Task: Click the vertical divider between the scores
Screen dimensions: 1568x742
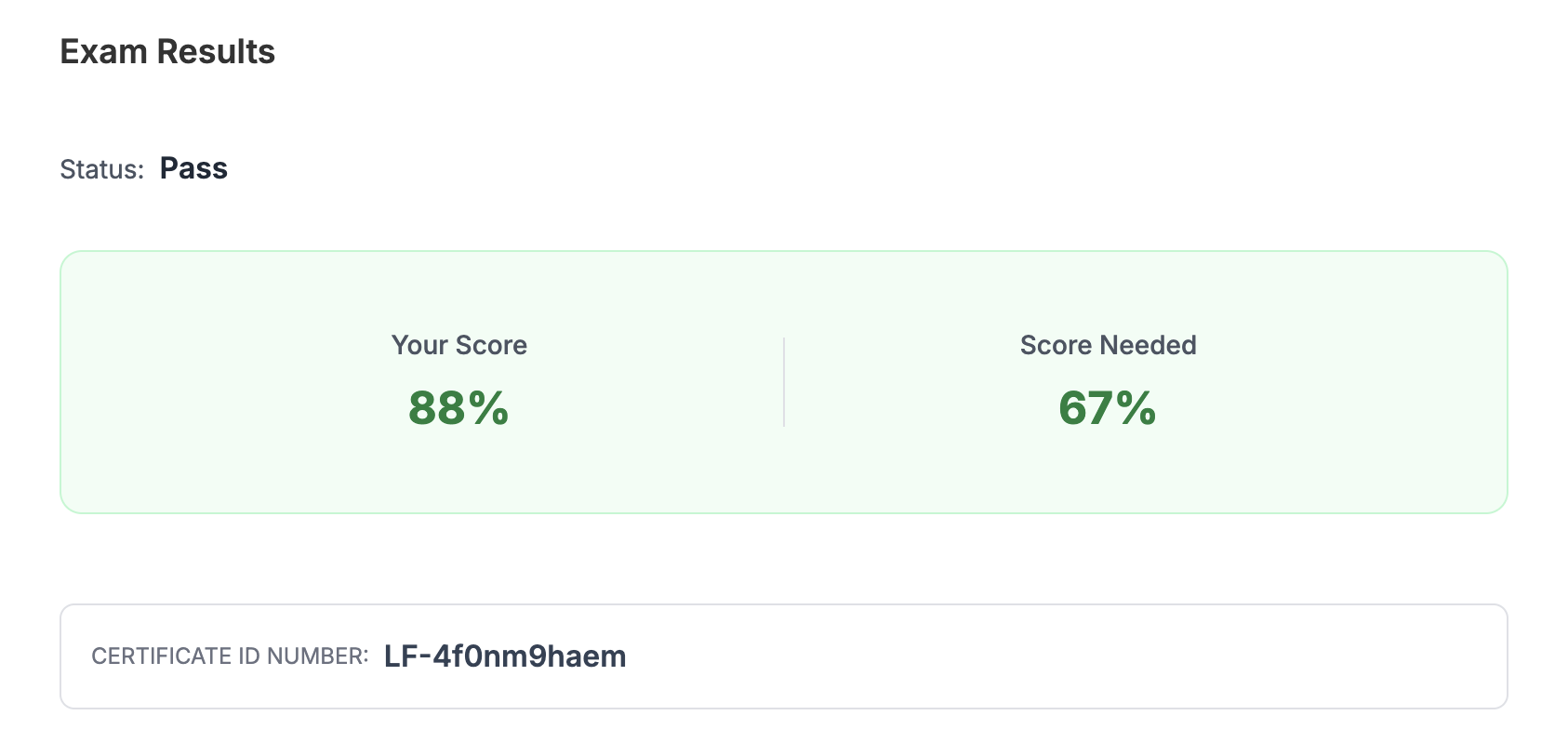Action: coord(784,382)
